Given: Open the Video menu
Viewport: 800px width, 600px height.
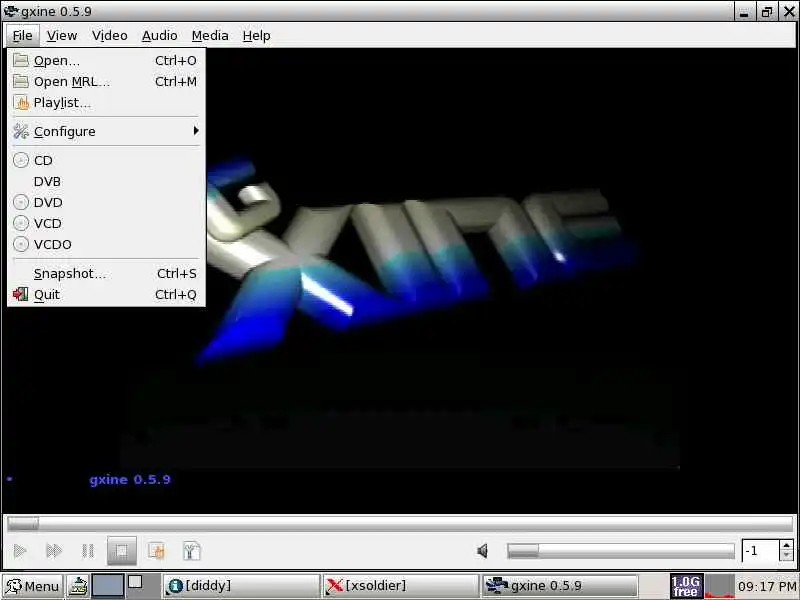Looking at the screenshot, I should (109, 36).
